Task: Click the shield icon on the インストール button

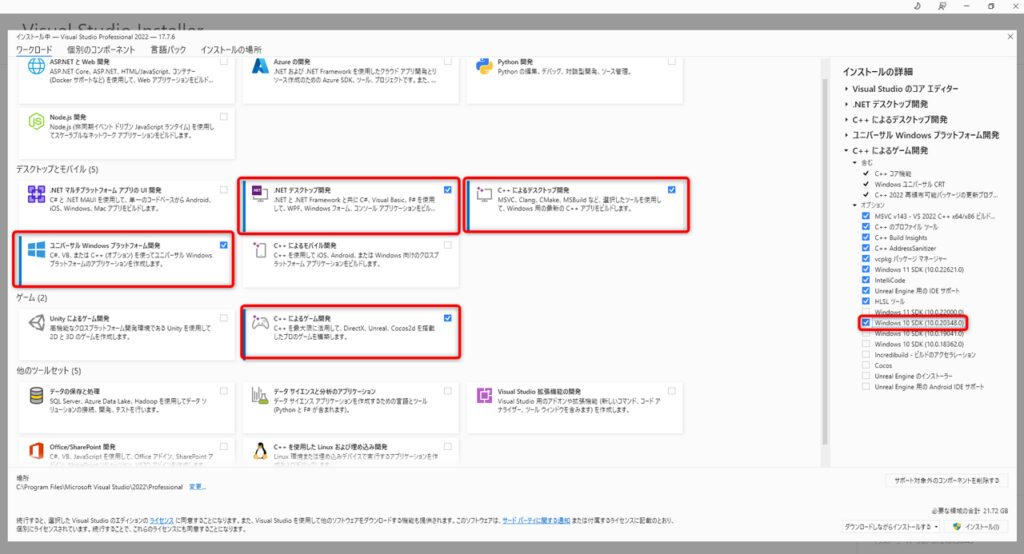Action: pos(957,527)
